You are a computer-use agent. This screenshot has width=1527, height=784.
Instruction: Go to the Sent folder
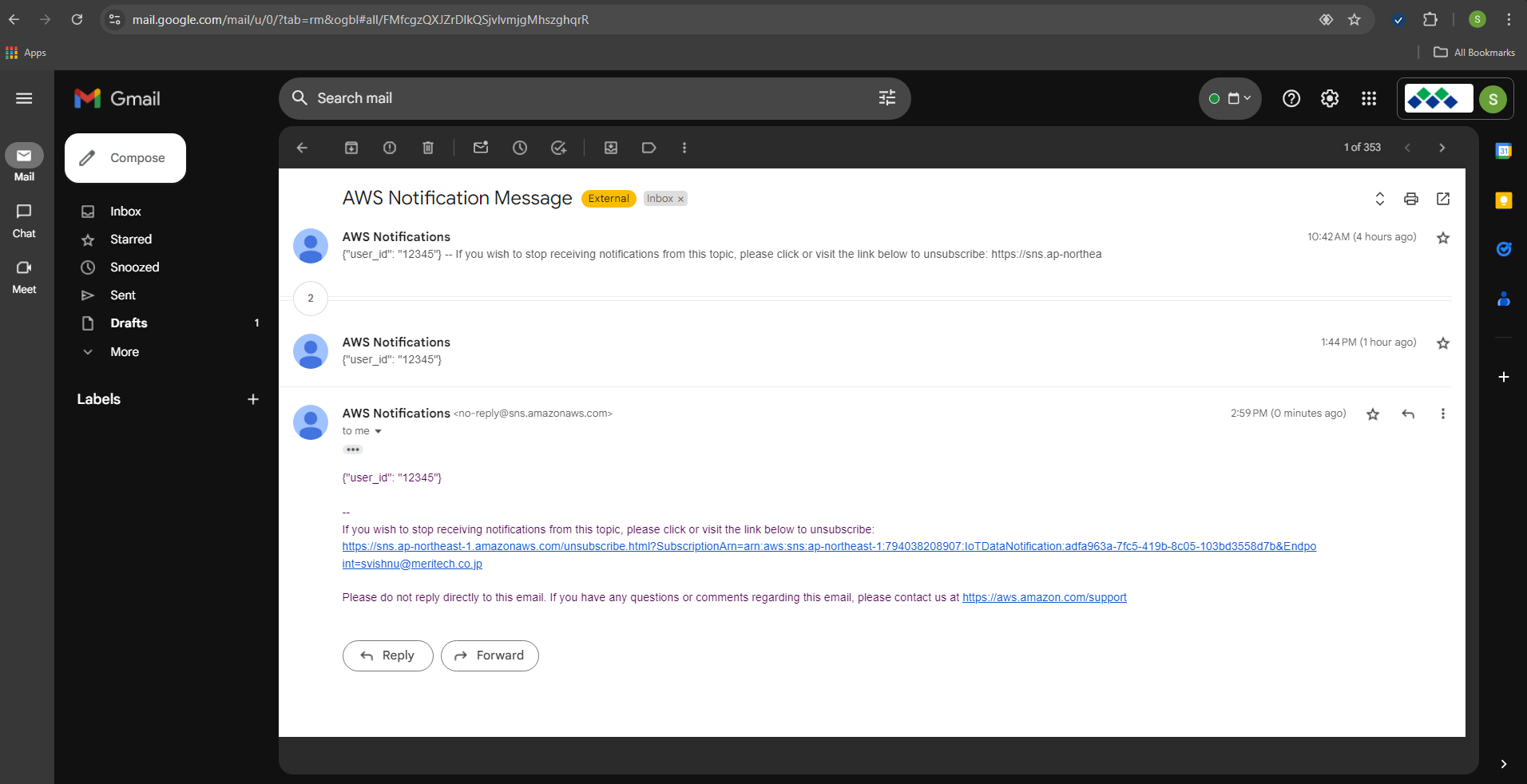tap(123, 295)
